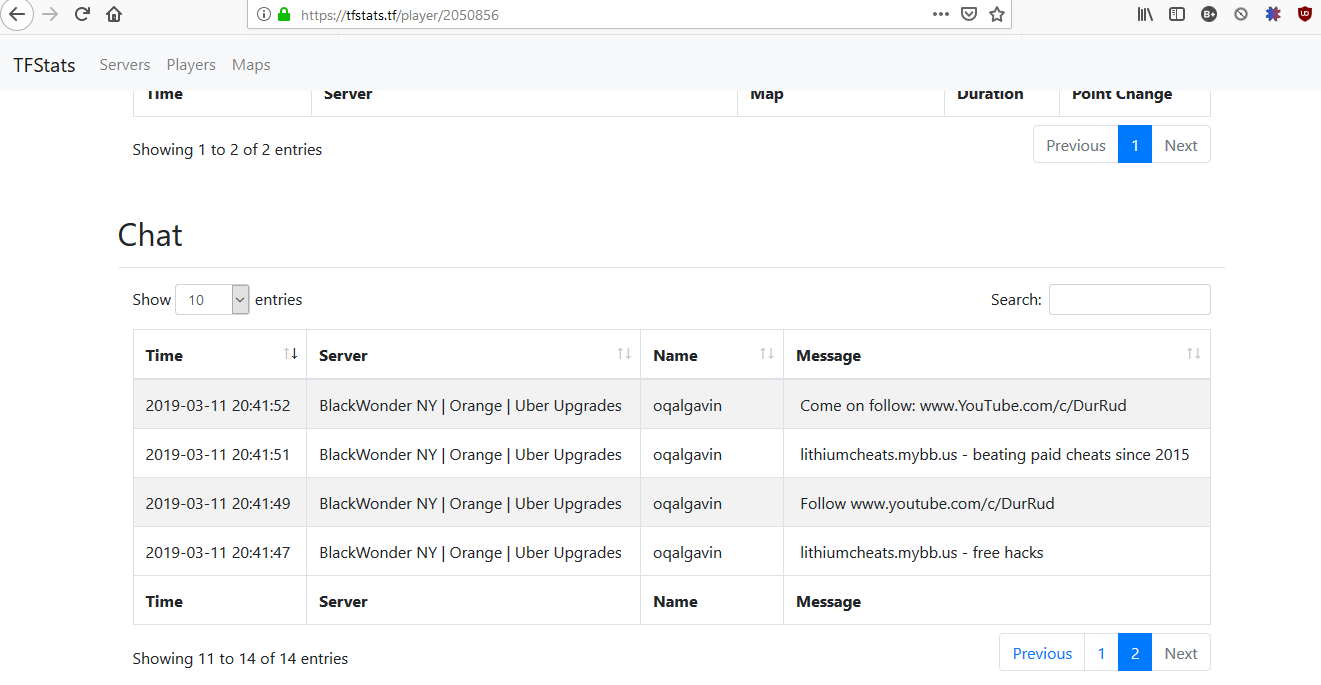Open page actions three-dot menu
Image resolution: width=1321 pixels, height=685 pixels.
click(941, 14)
